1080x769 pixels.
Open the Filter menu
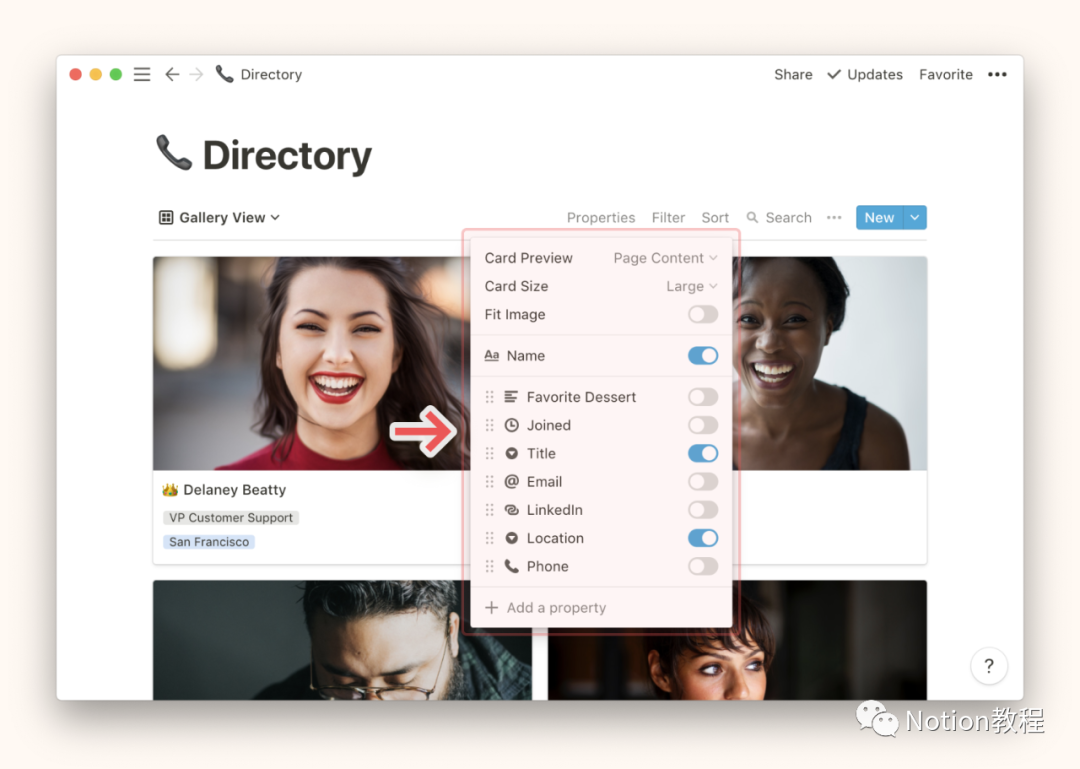point(668,218)
